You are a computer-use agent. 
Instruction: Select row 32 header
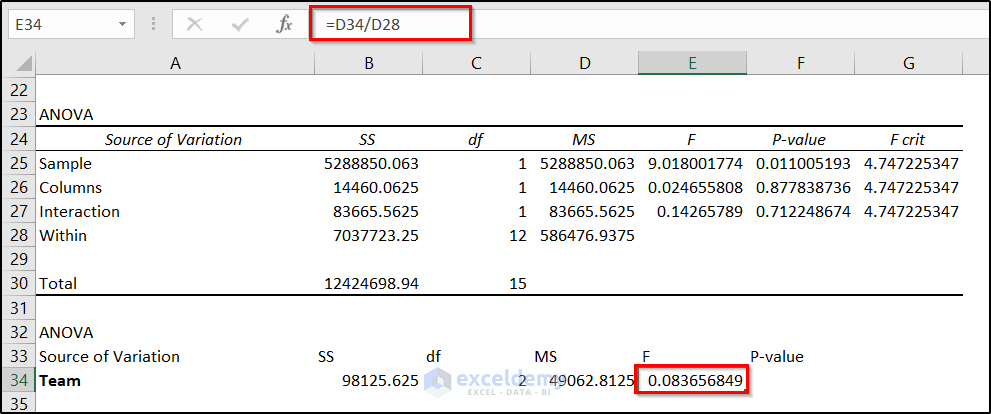(x=20, y=332)
